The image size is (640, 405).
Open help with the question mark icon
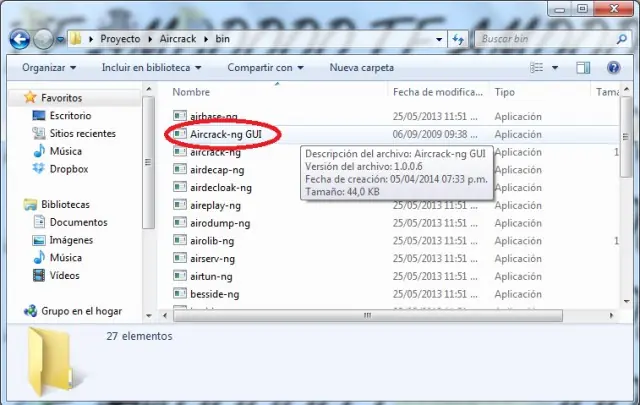(x=613, y=68)
